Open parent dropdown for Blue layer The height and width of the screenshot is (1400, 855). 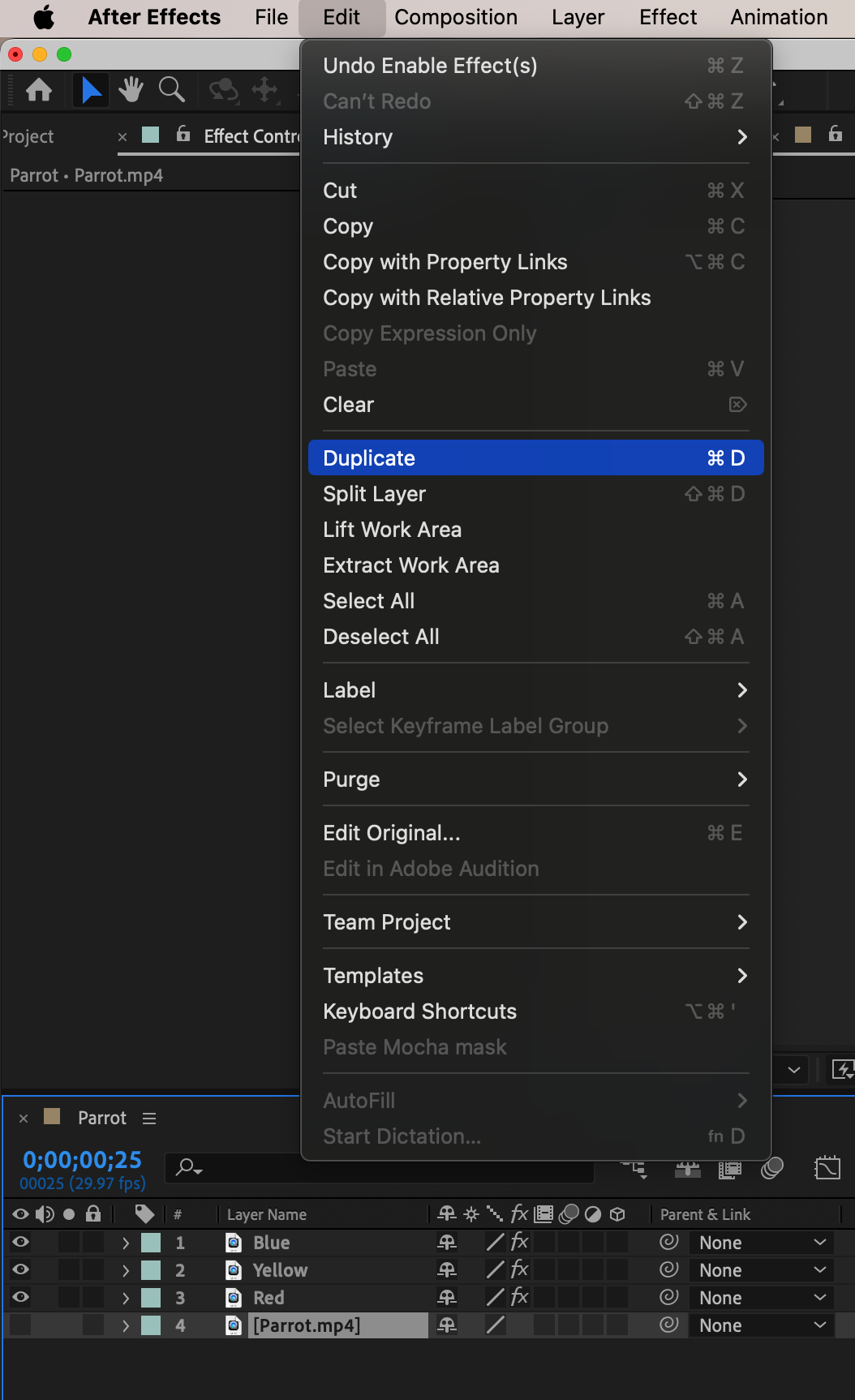click(x=762, y=1242)
